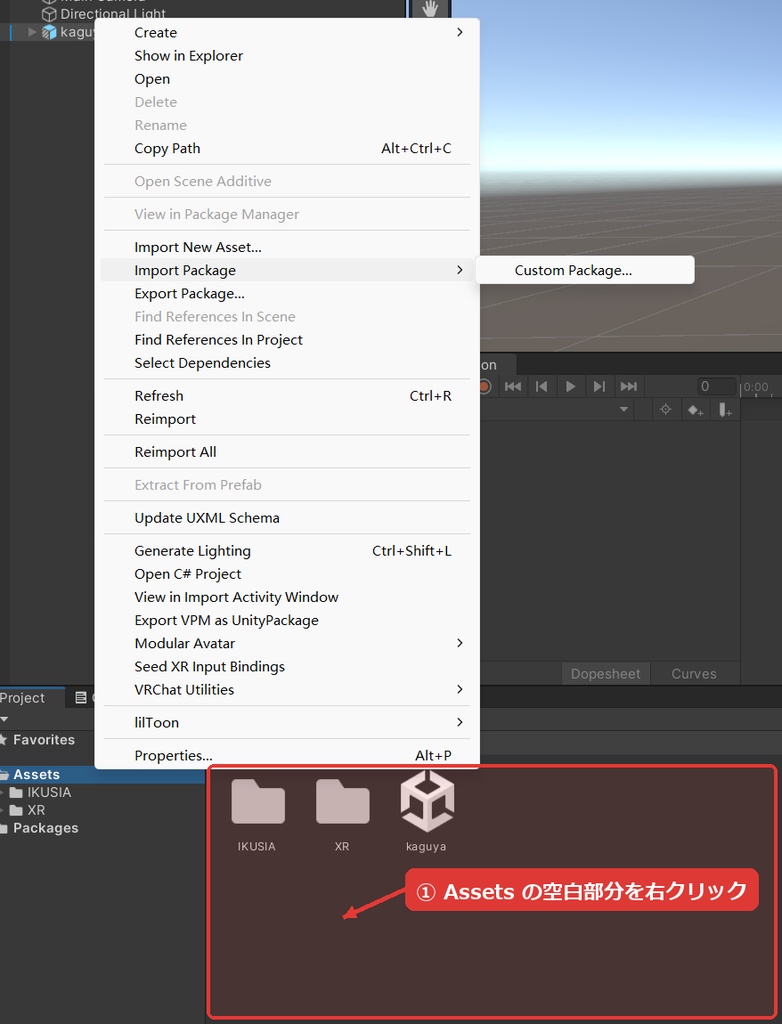The width and height of the screenshot is (782, 1024).
Task: Open the Import Package submenu
Action: coord(287,270)
